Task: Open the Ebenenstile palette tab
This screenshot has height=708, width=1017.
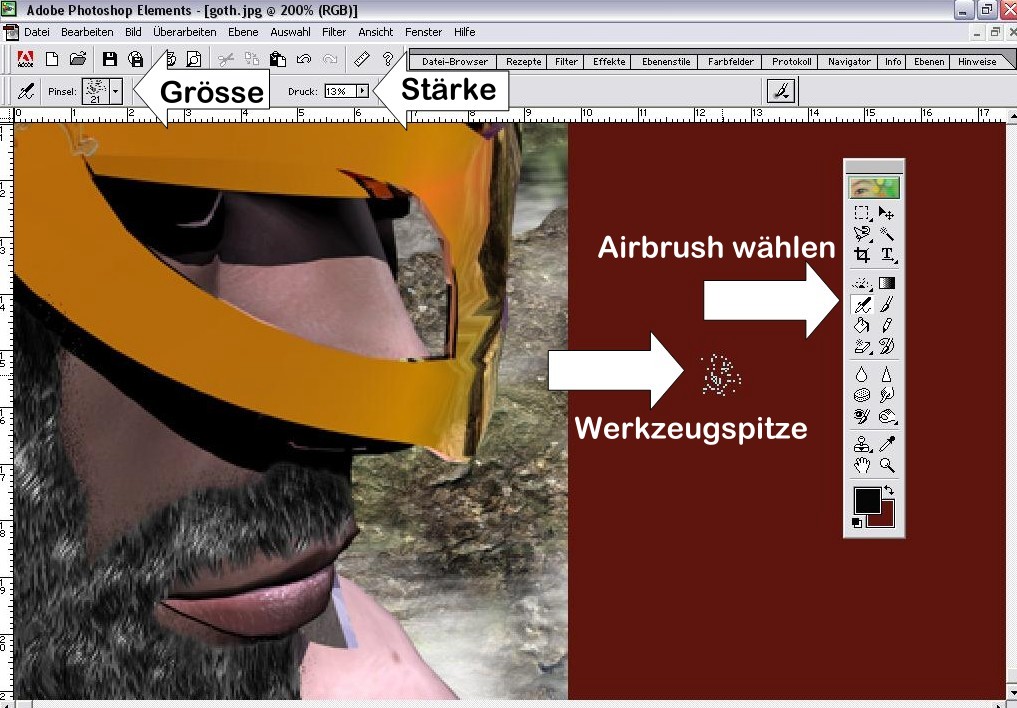Action: click(x=666, y=62)
